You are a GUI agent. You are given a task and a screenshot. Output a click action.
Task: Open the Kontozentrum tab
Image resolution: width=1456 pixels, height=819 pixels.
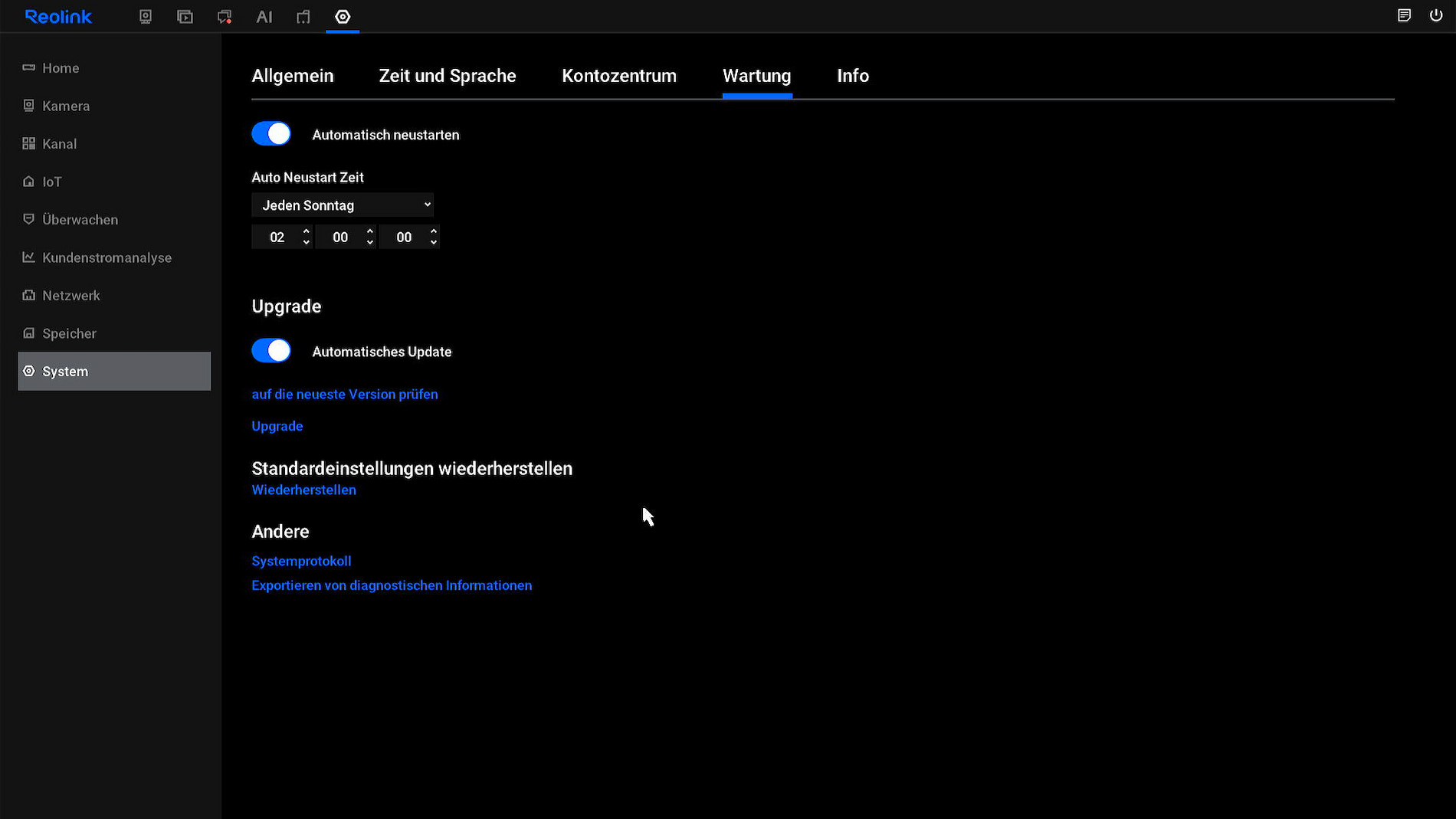[619, 76]
